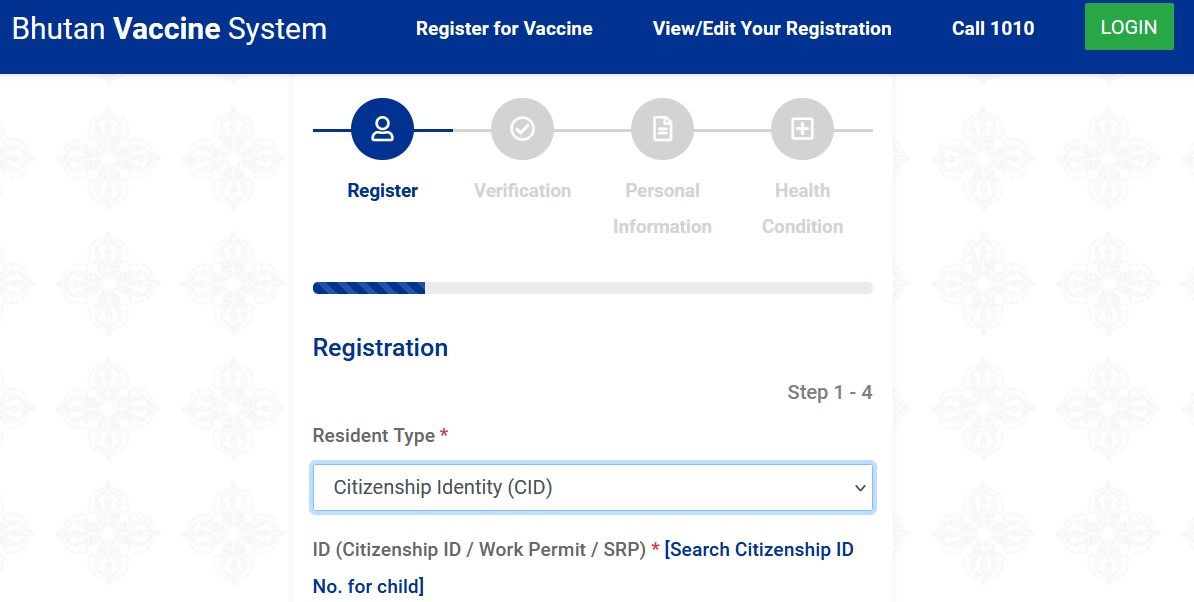
Task: Click the Register step person icon
Action: point(382,129)
